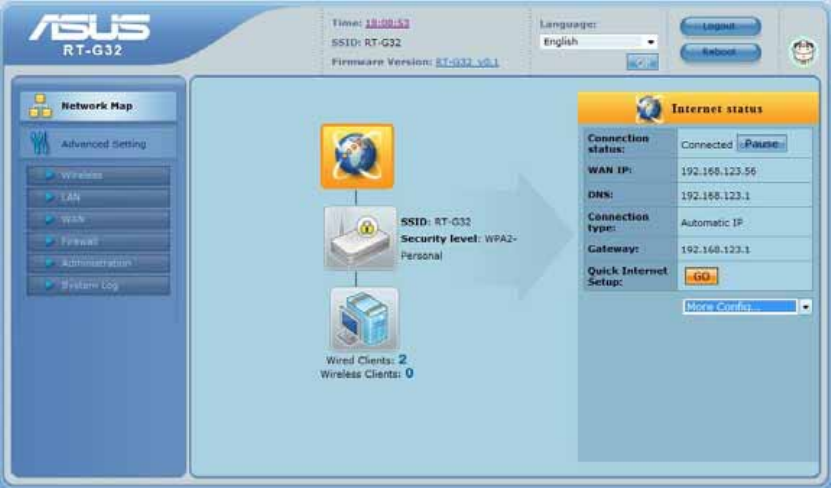
Task: Click the Gateway value 192.168.123.1
Action: 715,250
